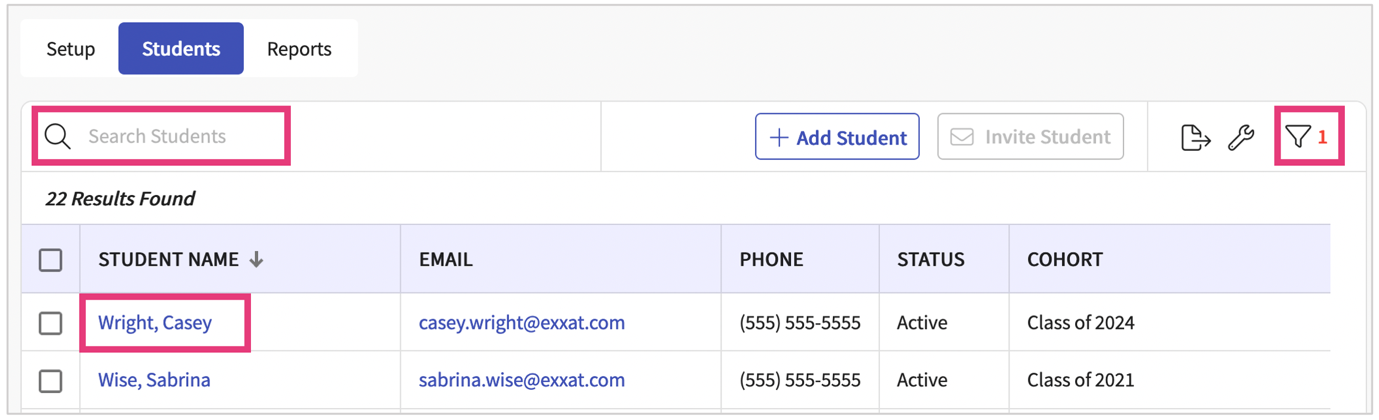This screenshot has width=1379, height=420.
Task: Click the magnifying glass search icon
Action: [x=58, y=137]
